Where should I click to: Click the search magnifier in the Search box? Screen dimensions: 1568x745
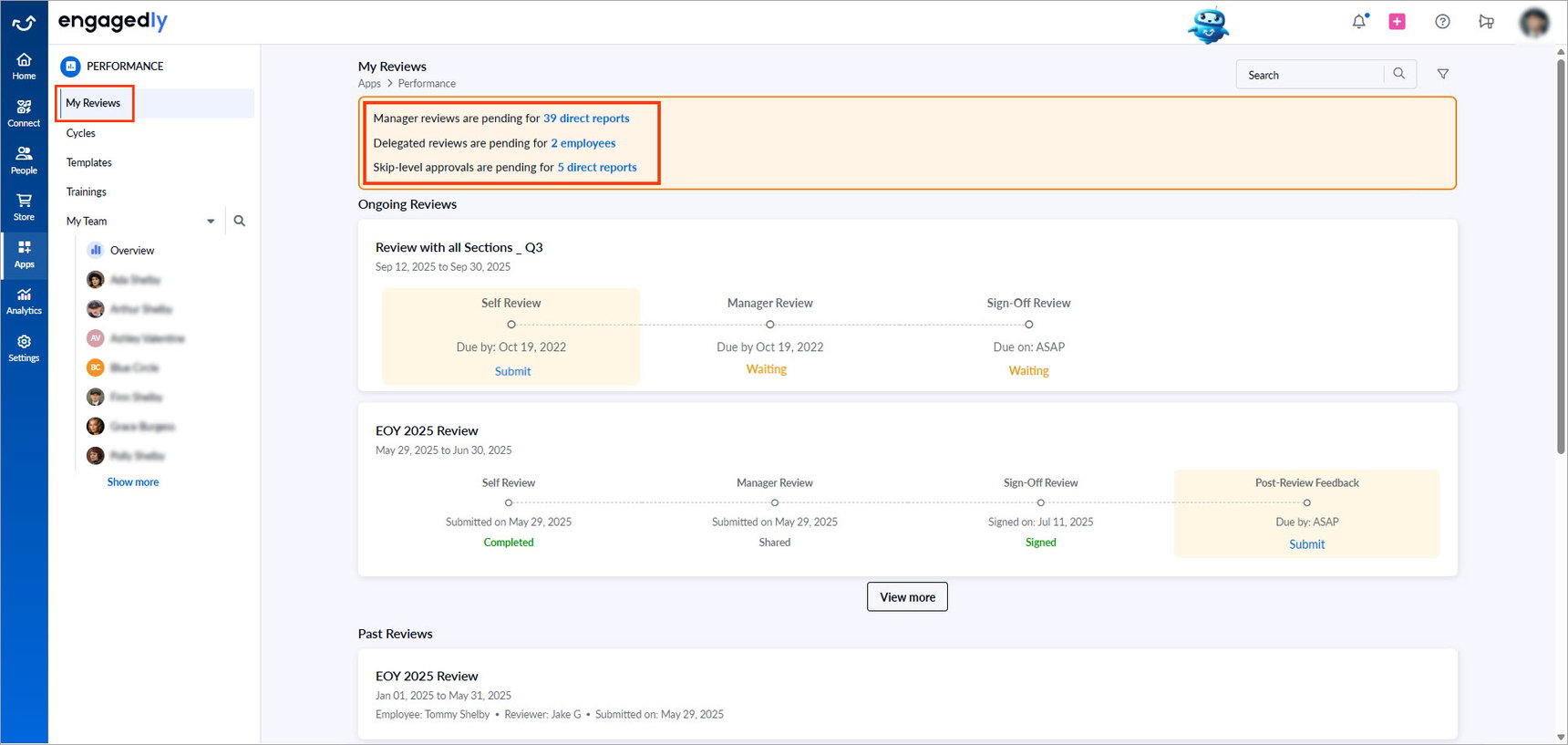pos(1399,74)
